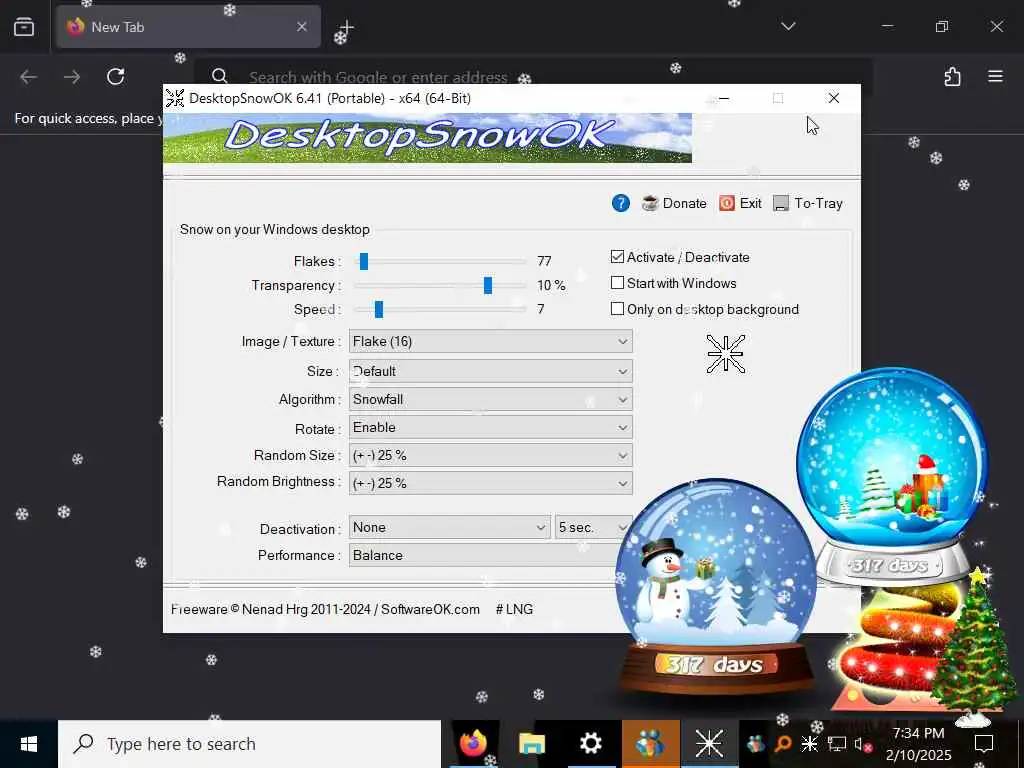This screenshot has width=1024, height=768.
Task: Enable Start with Windows checkbox
Action: pos(617,283)
